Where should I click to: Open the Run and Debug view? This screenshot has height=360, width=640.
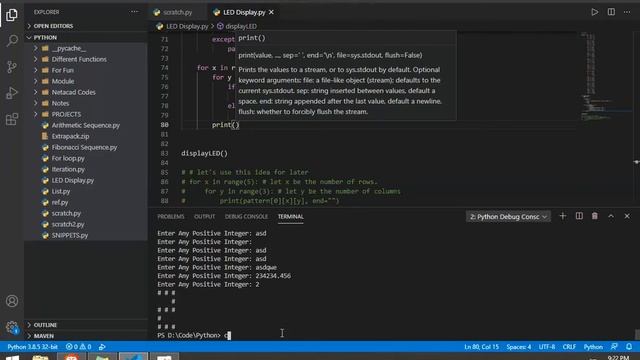[x=12, y=93]
